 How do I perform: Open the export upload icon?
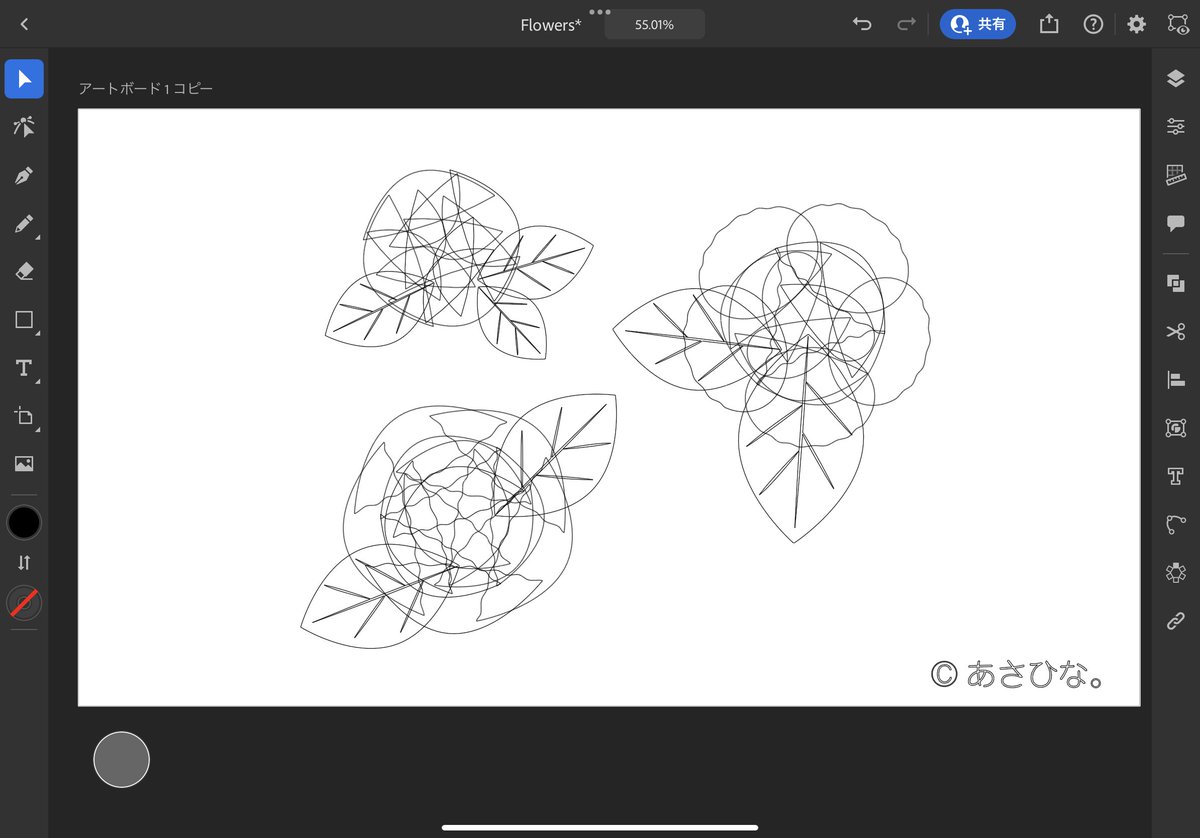1049,24
